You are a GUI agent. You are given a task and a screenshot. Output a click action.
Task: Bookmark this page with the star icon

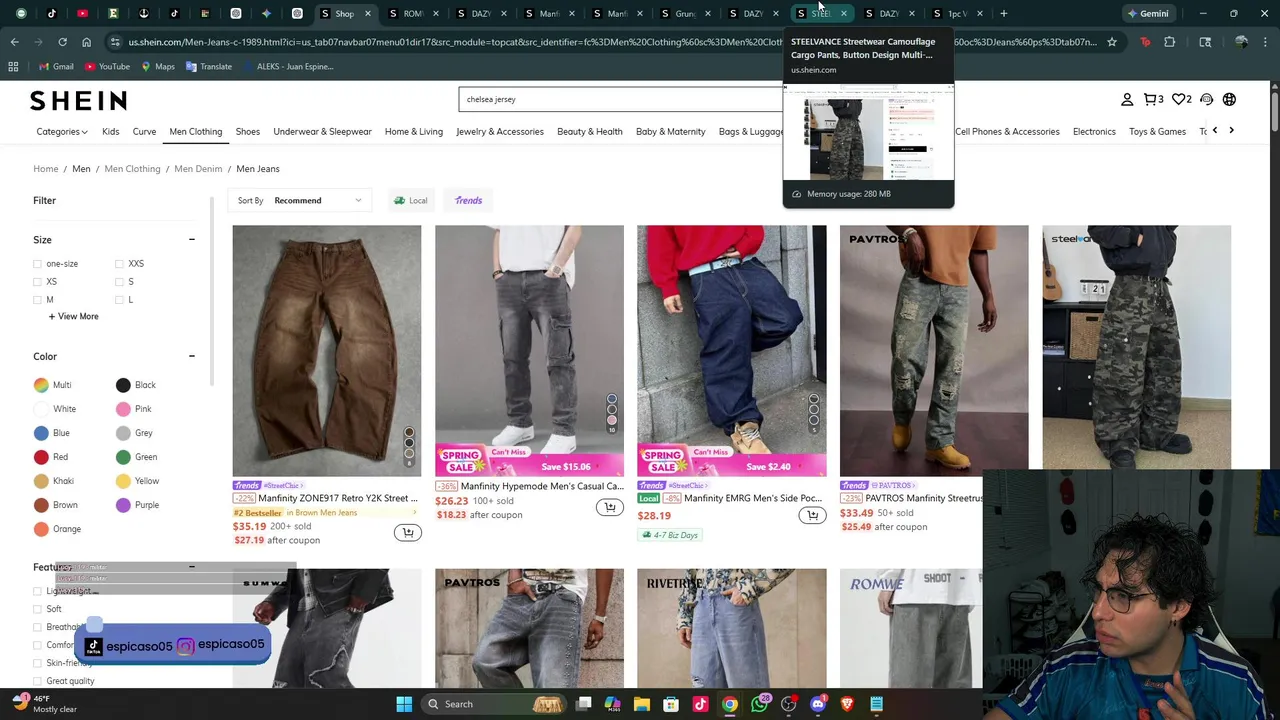1111,42
